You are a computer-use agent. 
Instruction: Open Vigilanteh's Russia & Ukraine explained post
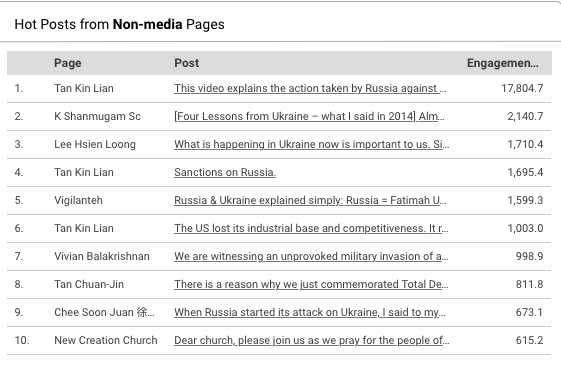310,200
